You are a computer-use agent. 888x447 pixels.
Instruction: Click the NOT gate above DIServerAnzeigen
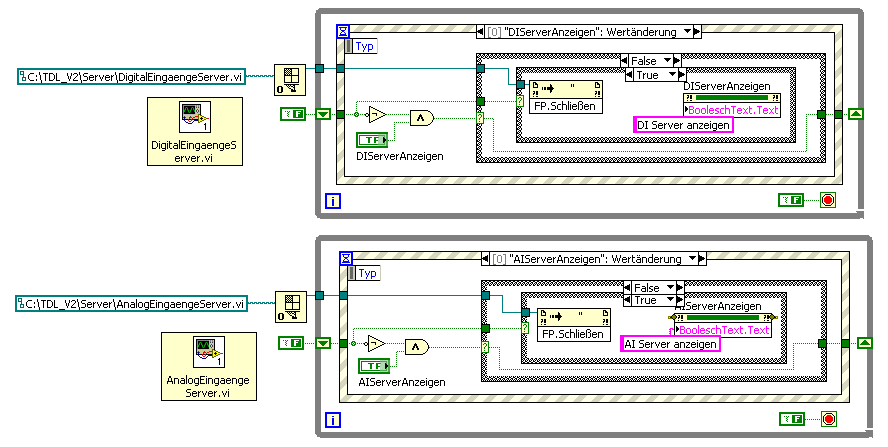(x=377, y=114)
